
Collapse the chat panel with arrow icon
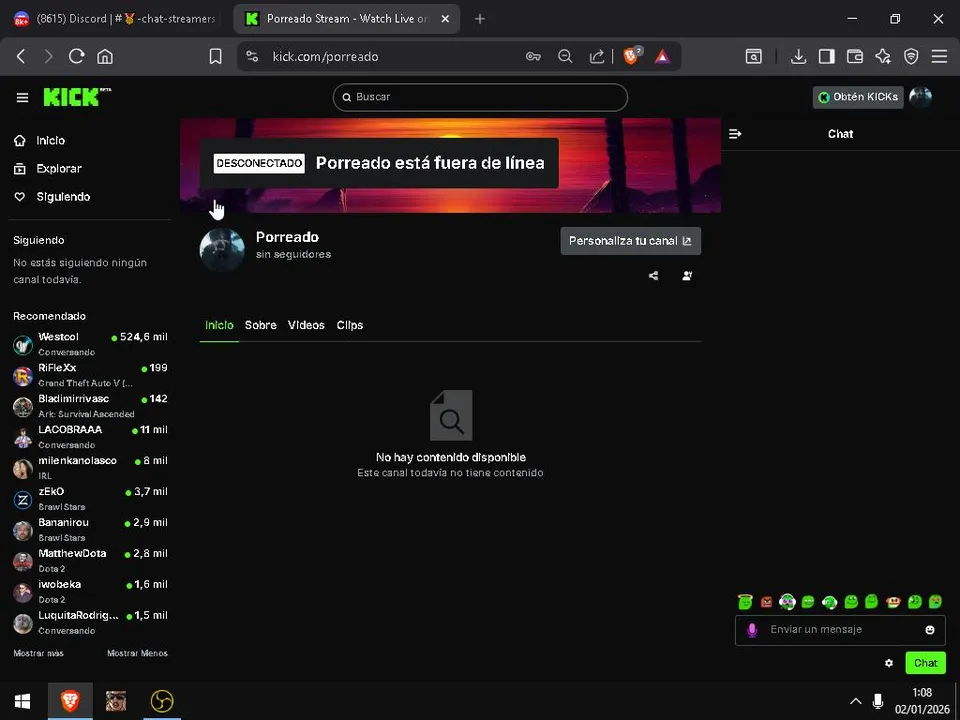(x=735, y=133)
